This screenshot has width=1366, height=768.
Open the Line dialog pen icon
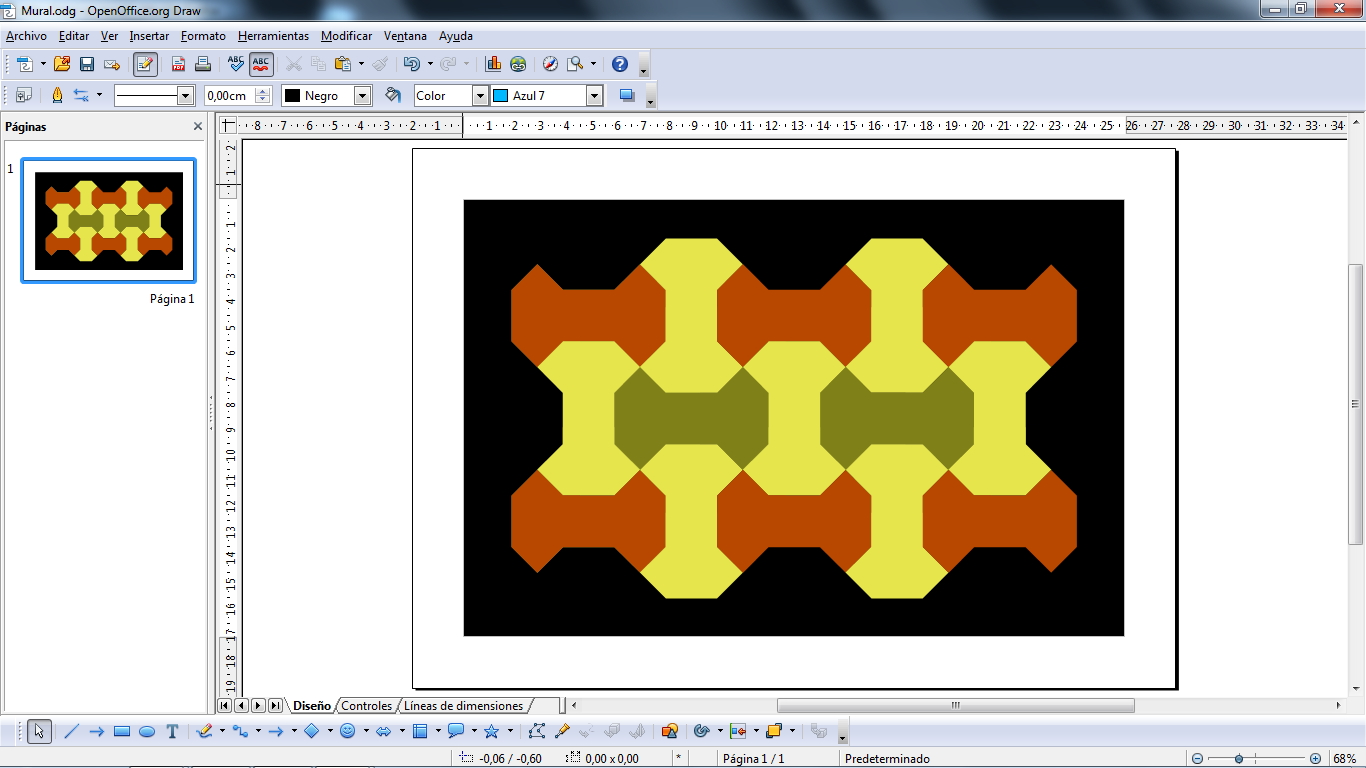56,95
